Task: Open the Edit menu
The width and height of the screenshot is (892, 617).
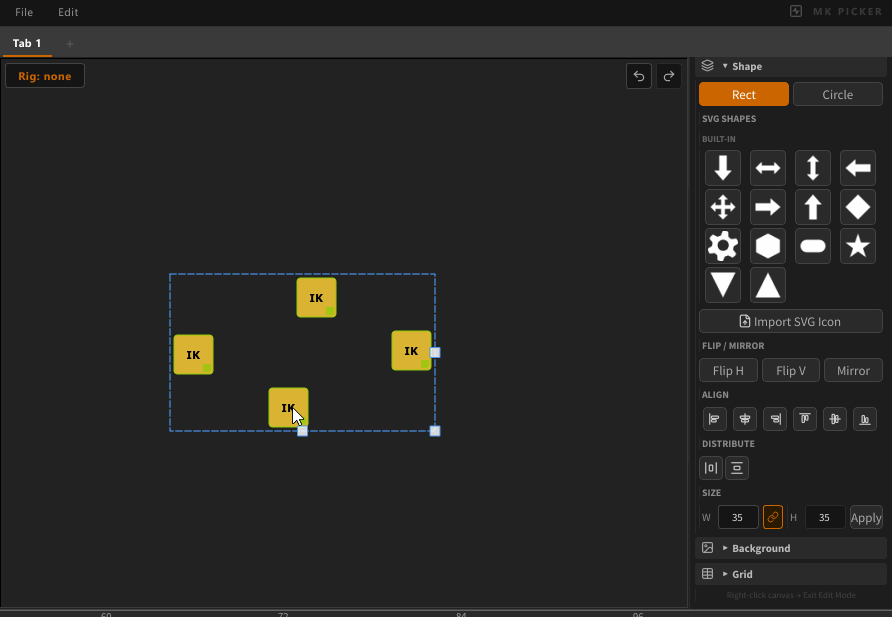Action: 68,12
